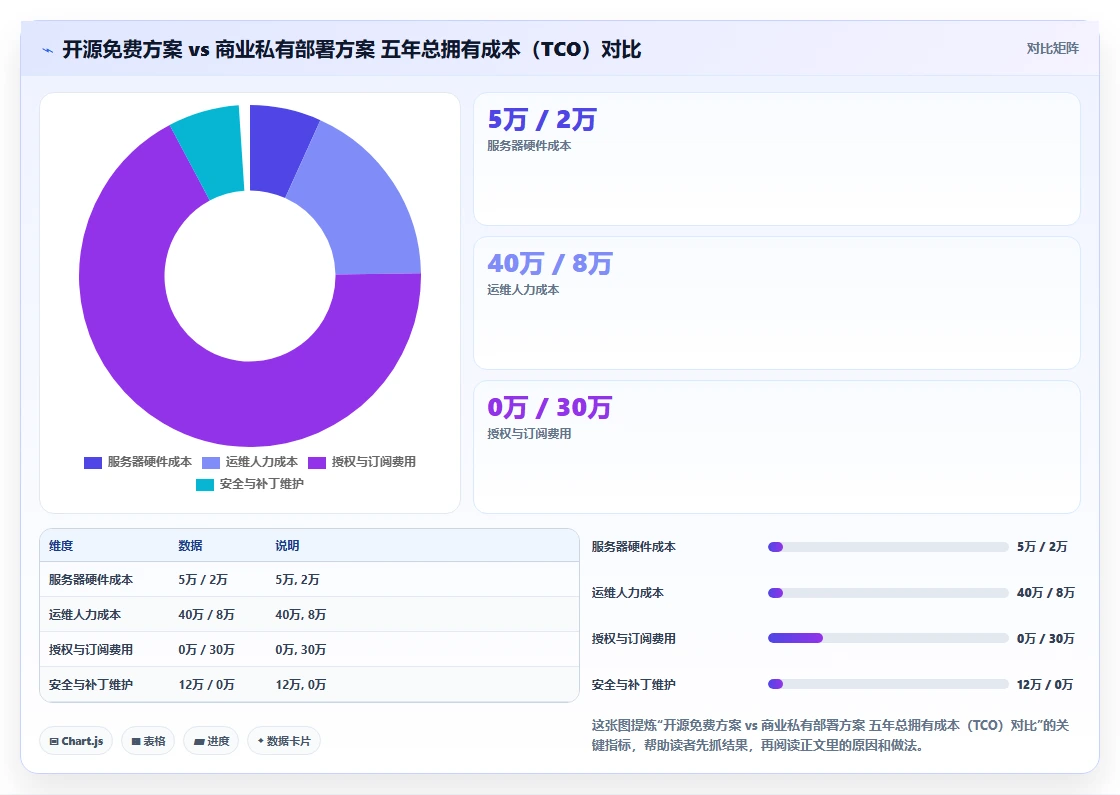Select the 进度 tag chip
This screenshot has height=795, width=1120.
211,741
